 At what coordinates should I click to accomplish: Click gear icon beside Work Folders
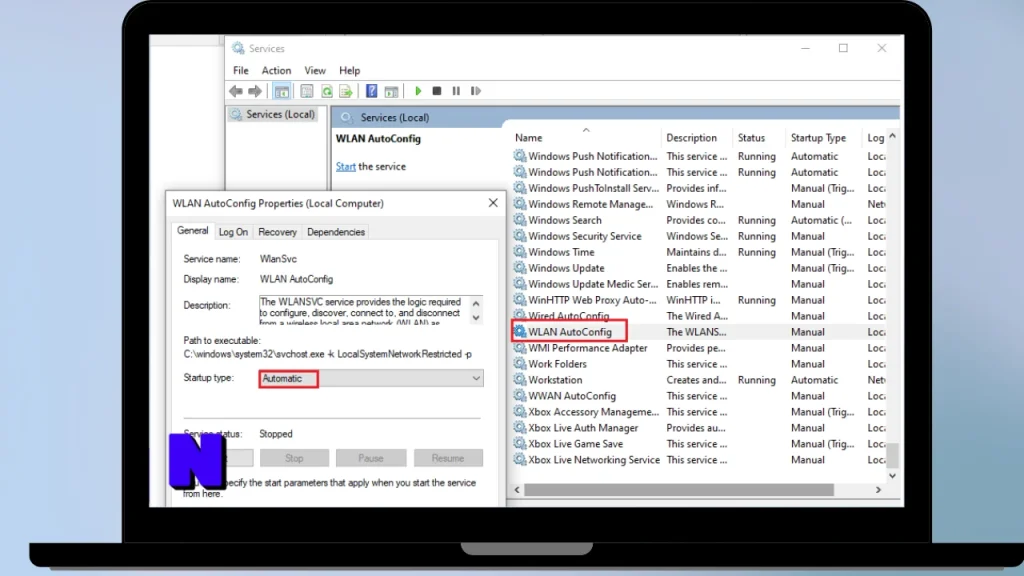[520, 364]
